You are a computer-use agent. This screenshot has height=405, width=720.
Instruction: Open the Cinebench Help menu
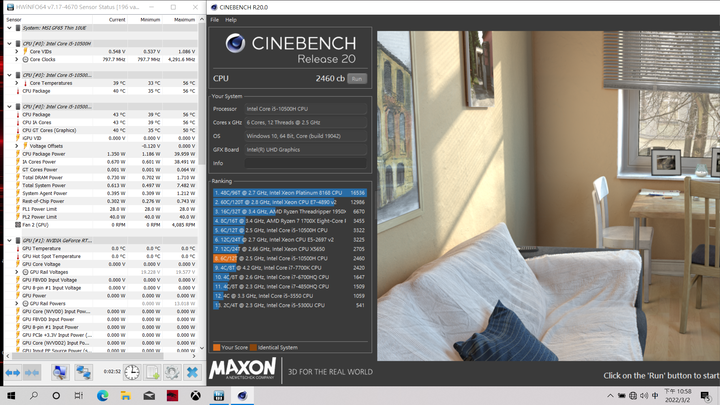pyautogui.click(x=231, y=20)
